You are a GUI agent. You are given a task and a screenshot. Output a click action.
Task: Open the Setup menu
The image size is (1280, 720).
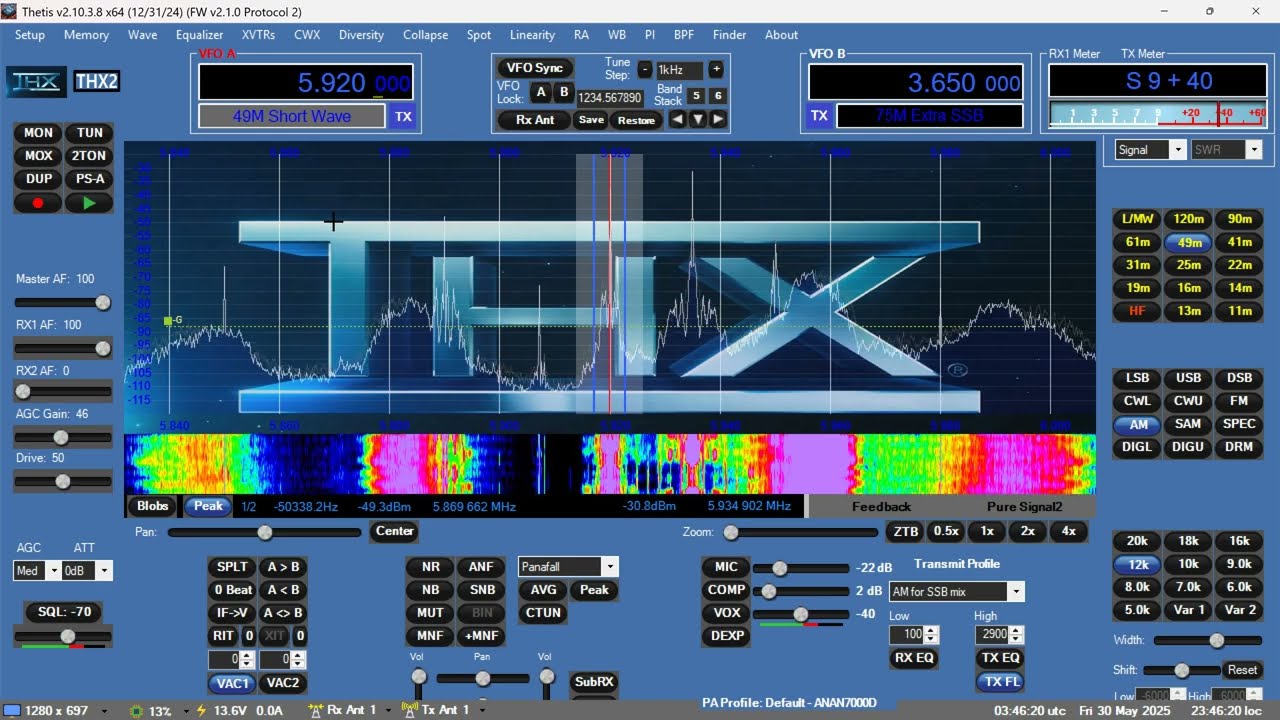click(x=30, y=34)
